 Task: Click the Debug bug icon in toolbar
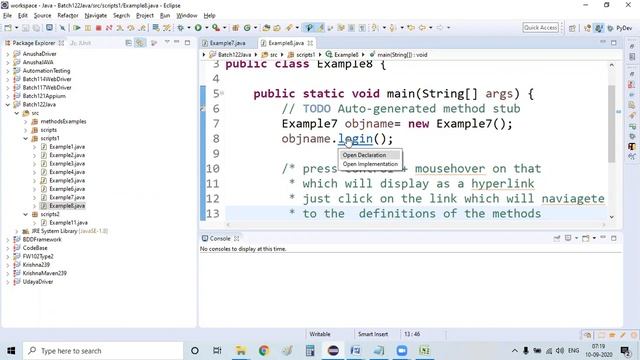pyautogui.click(x=180, y=28)
